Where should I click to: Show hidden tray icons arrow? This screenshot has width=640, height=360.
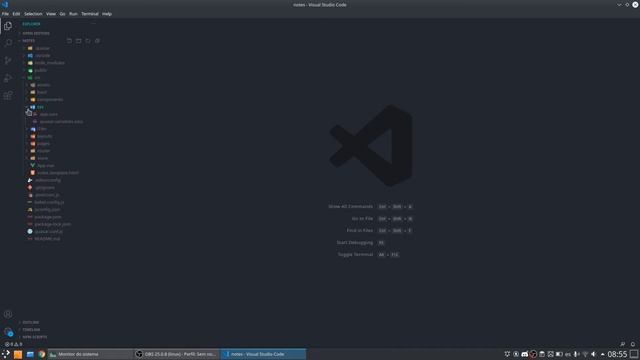point(602,354)
